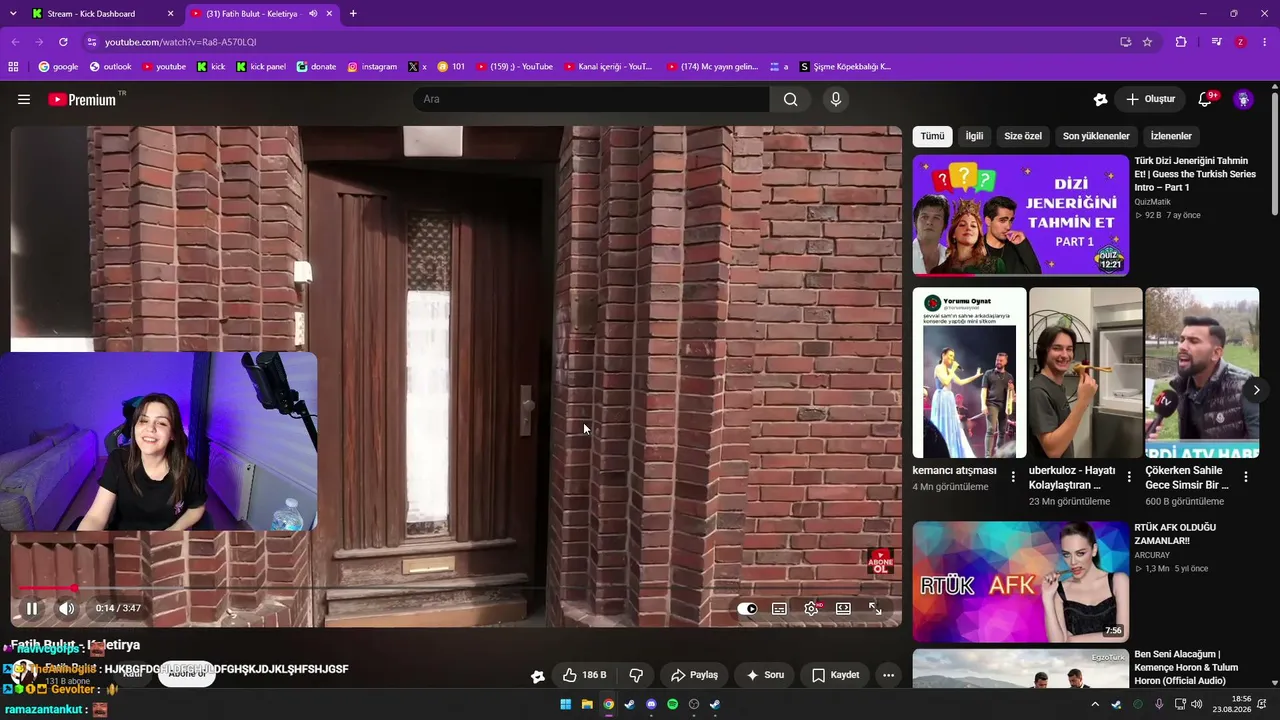Open the kick panel bookmark

261,67
